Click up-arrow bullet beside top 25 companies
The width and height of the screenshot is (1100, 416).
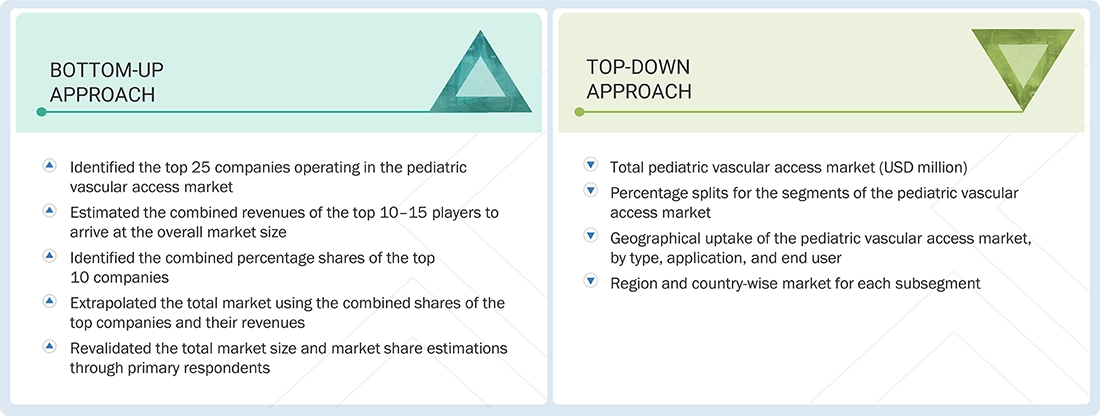coord(49,166)
